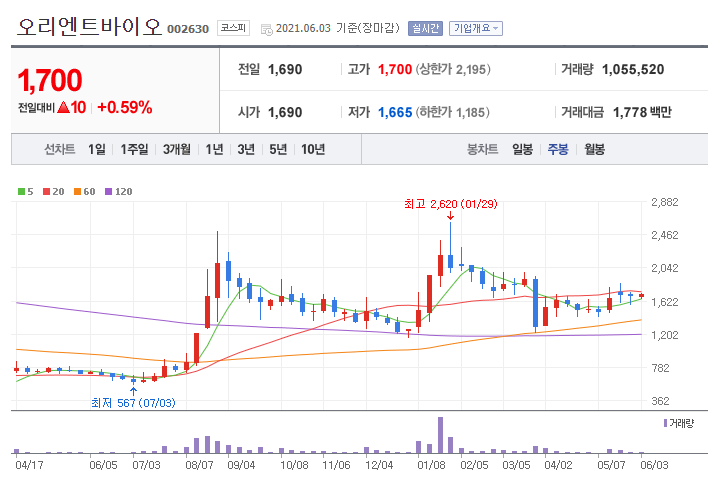Viewport: 708px width, 482px height.
Task: Click the 최저 567 (07/03) annotation
Action: tap(133, 403)
